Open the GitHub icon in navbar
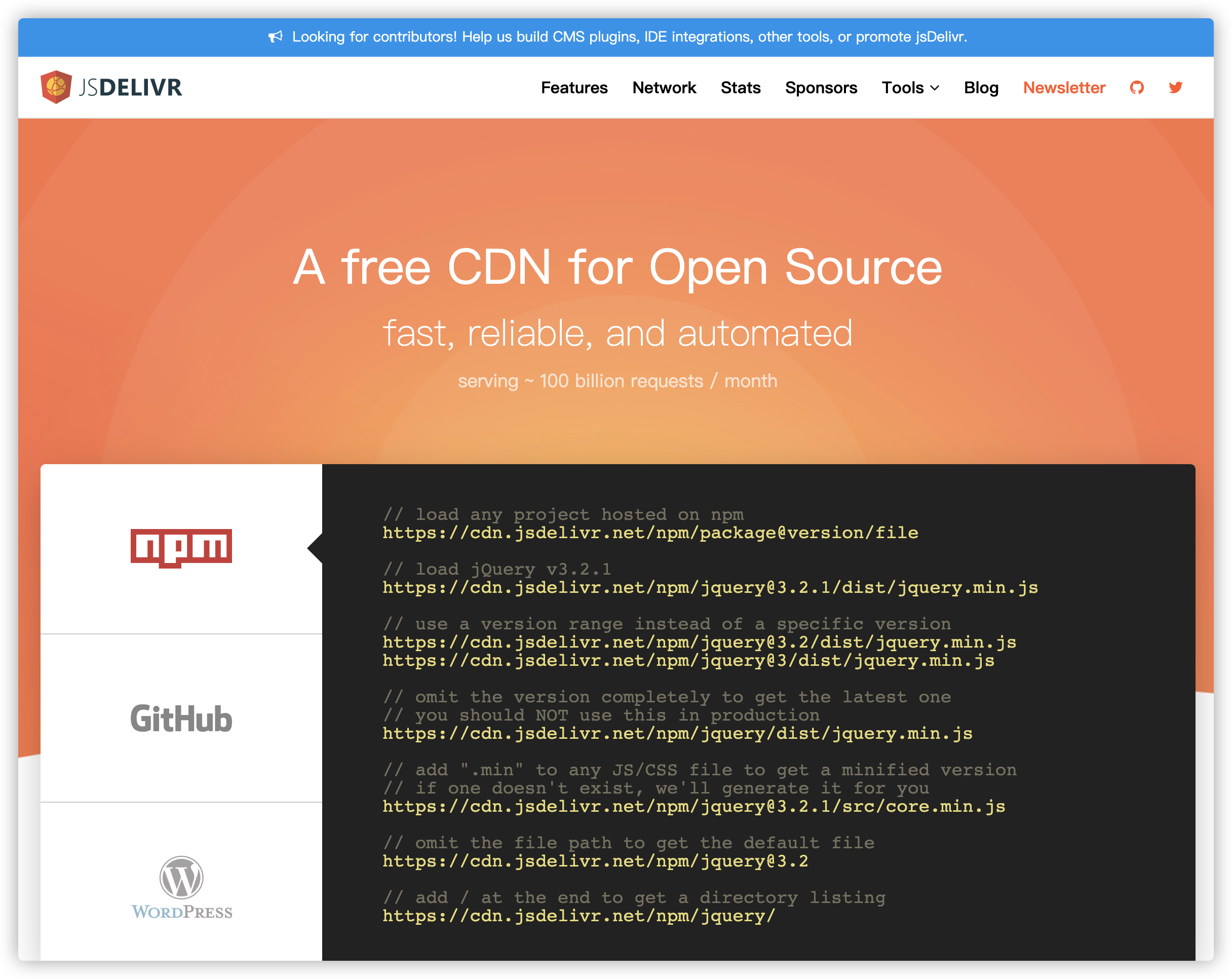Viewport: 1232px width, 979px height. pos(1137,88)
